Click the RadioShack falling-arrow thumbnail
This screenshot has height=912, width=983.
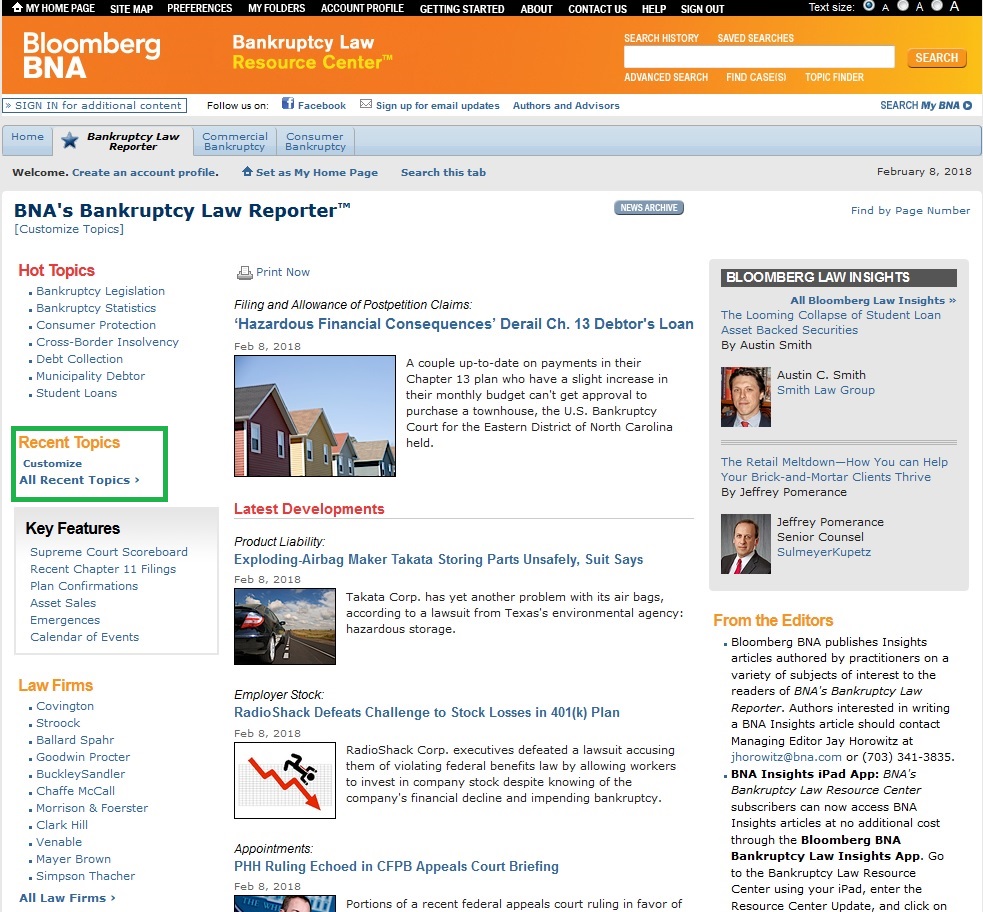[x=285, y=780]
